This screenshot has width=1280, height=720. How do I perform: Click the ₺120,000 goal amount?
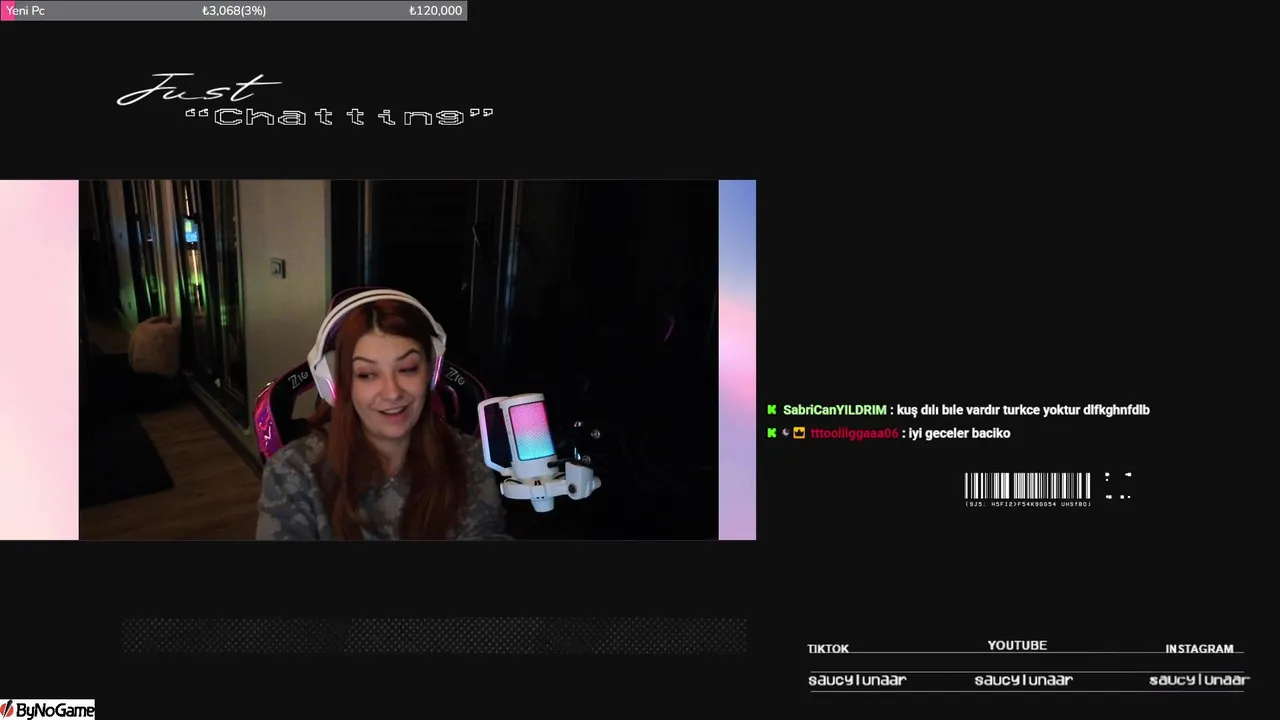(x=435, y=10)
